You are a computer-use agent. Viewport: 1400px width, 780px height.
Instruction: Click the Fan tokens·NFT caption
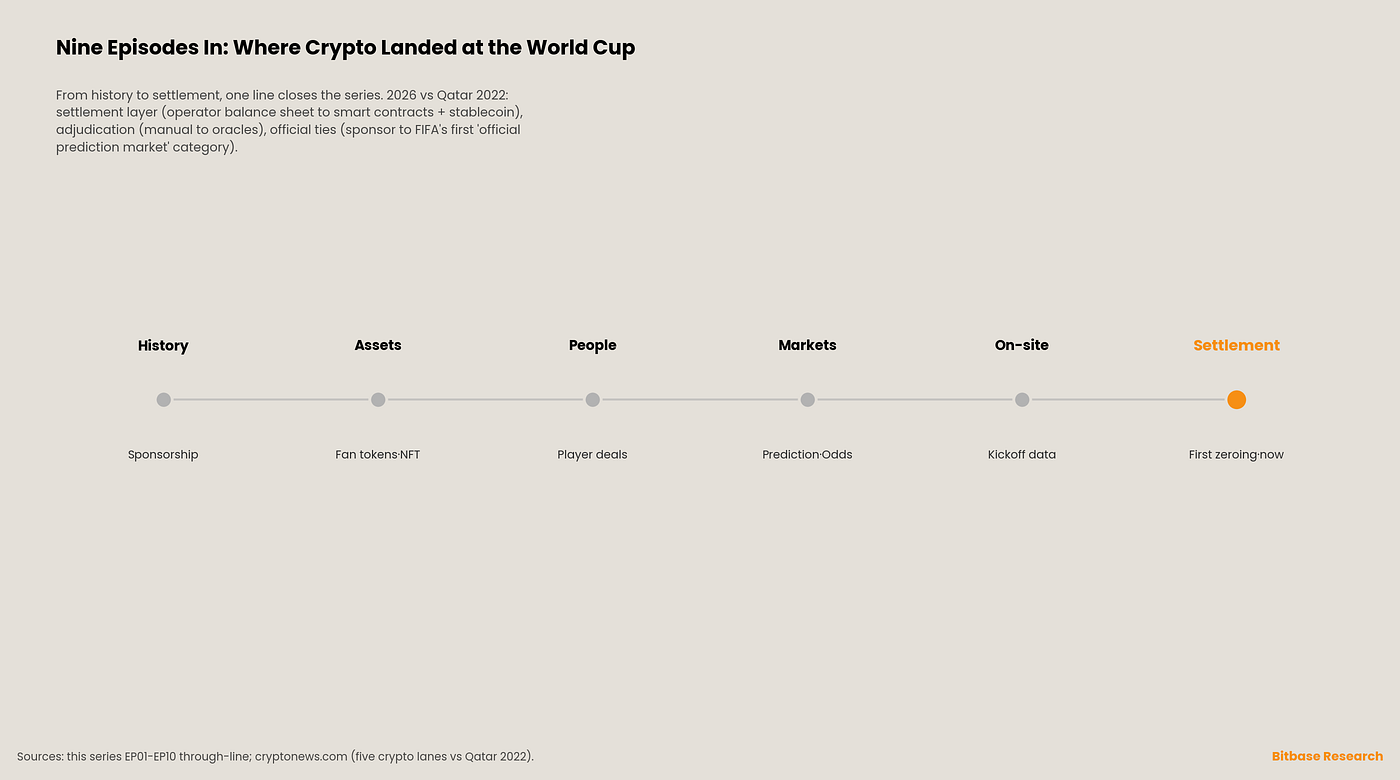tap(378, 455)
